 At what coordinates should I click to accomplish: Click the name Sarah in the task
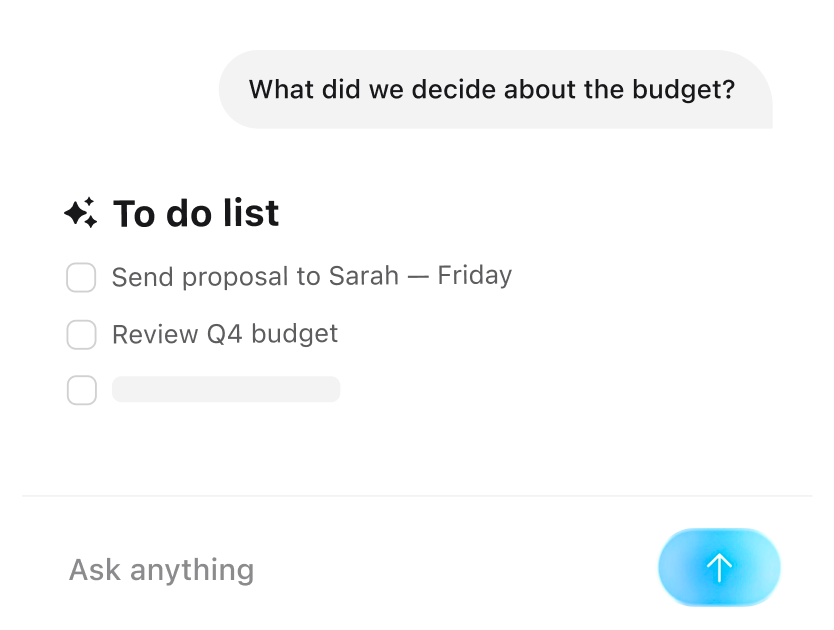(x=364, y=276)
